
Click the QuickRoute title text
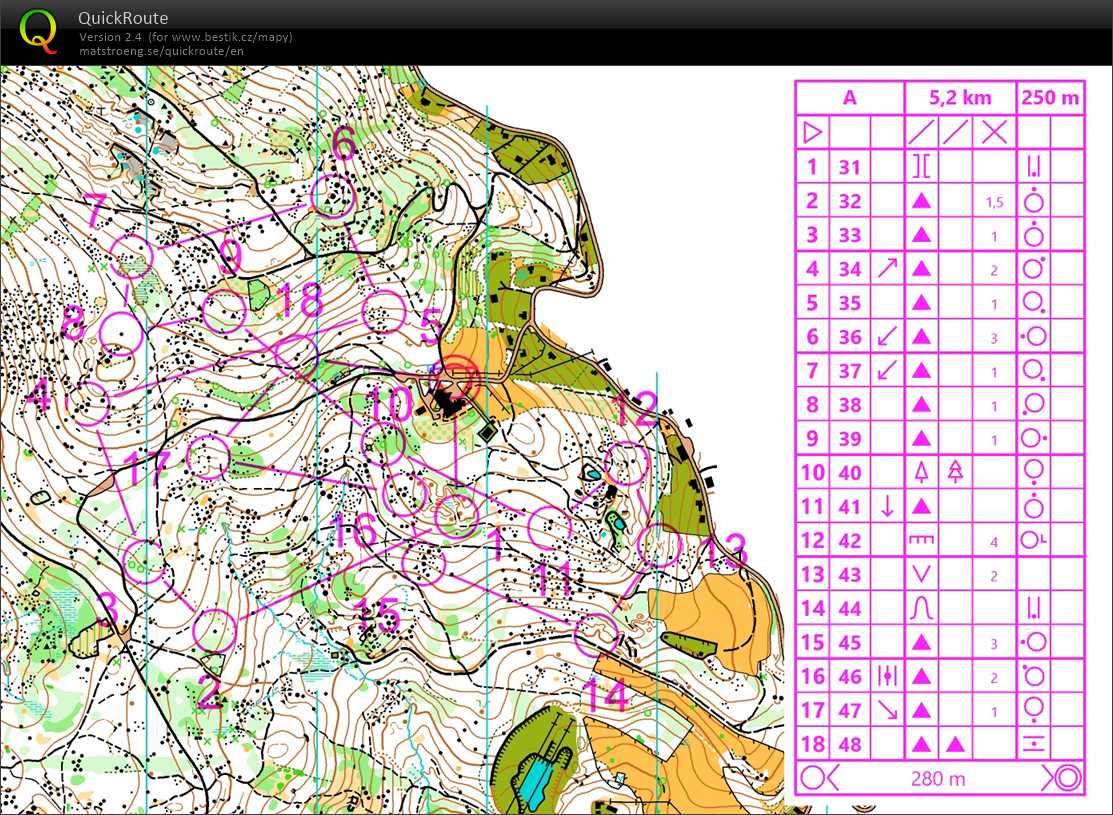123,18
